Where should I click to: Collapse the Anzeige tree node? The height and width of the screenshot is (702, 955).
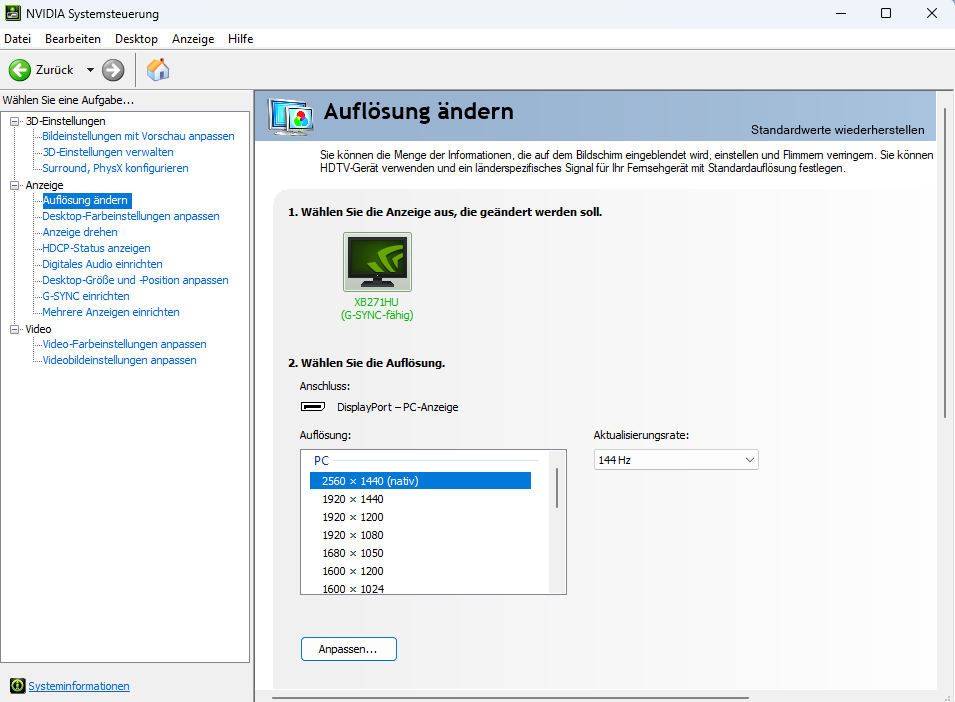(x=15, y=185)
